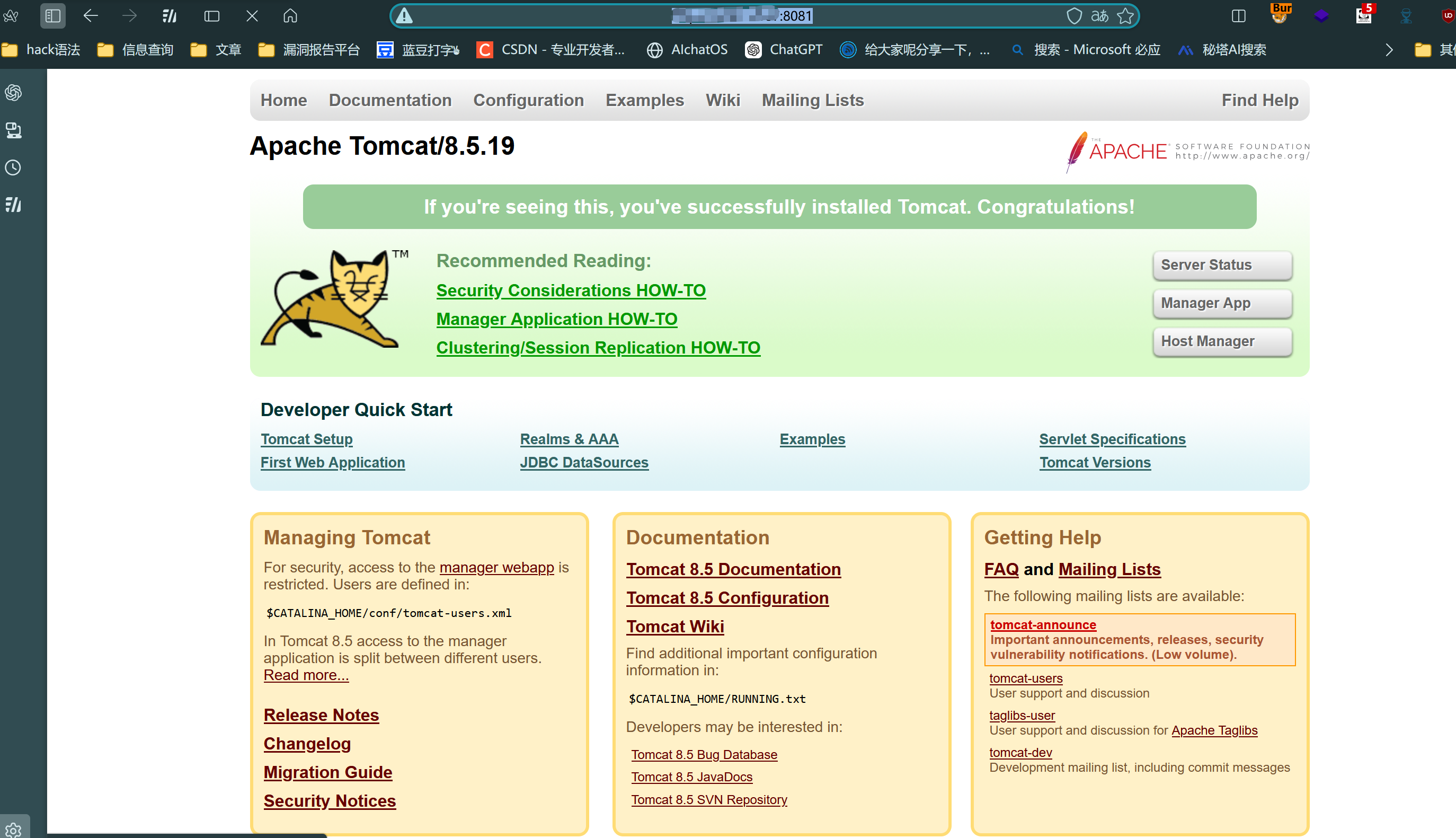Toggle the uBlock Origin extension icon
The height and width of the screenshot is (838, 1456).
tap(1448, 15)
